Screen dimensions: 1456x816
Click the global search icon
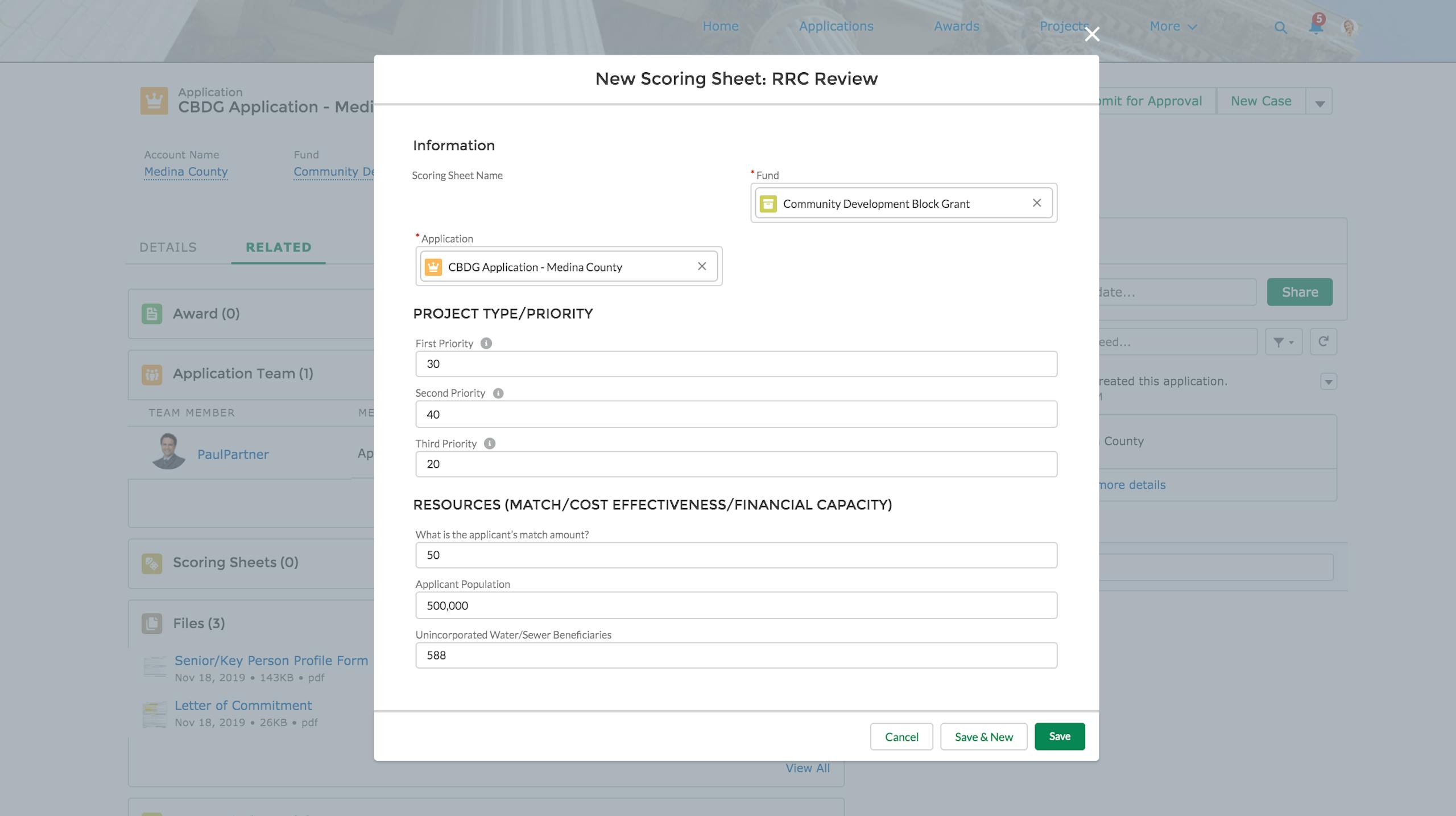pyautogui.click(x=1280, y=27)
